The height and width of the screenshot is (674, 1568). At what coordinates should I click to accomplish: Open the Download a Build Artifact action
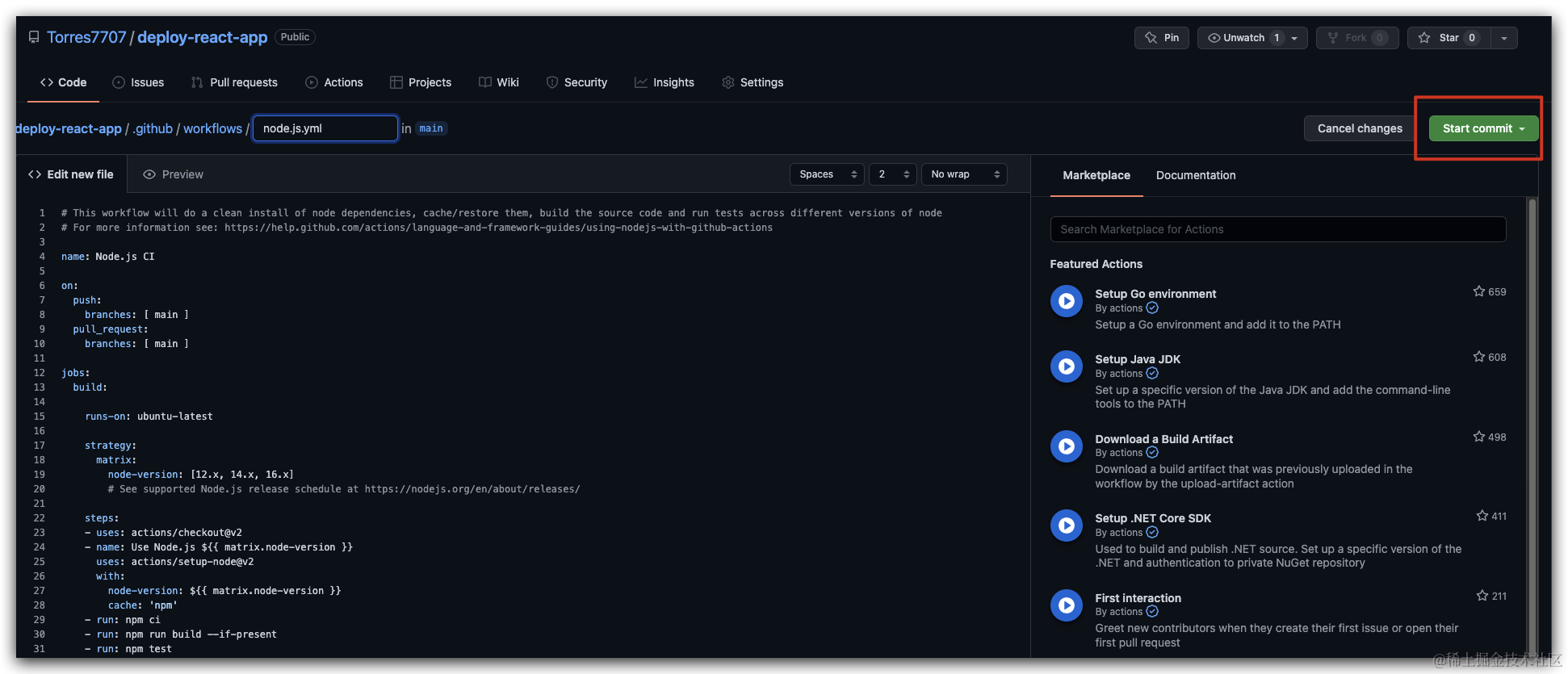click(1163, 439)
